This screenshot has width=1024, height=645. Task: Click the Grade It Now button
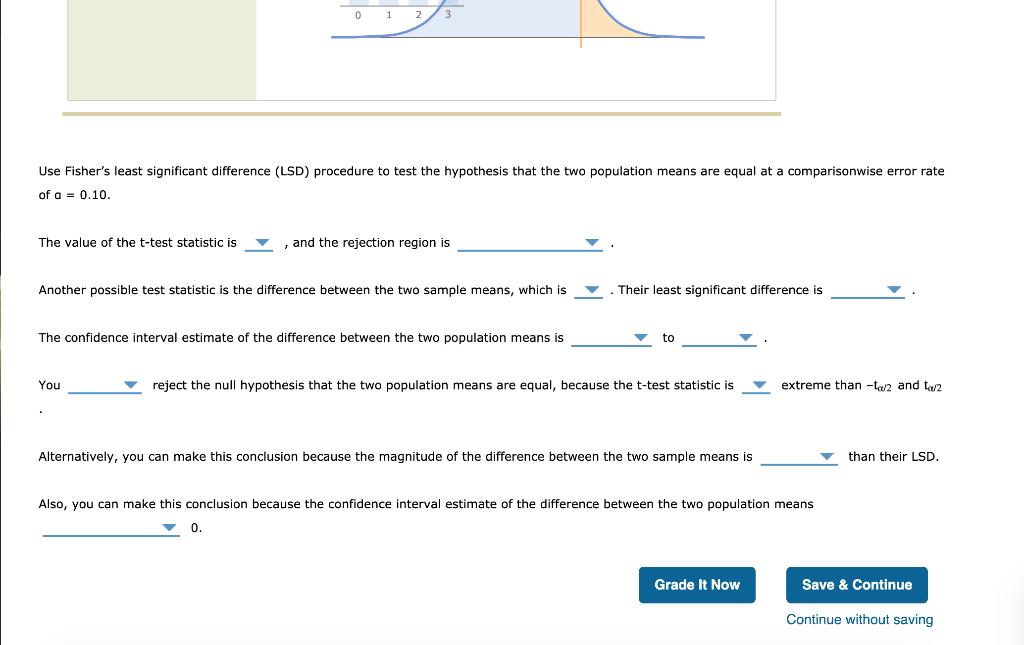(x=697, y=585)
